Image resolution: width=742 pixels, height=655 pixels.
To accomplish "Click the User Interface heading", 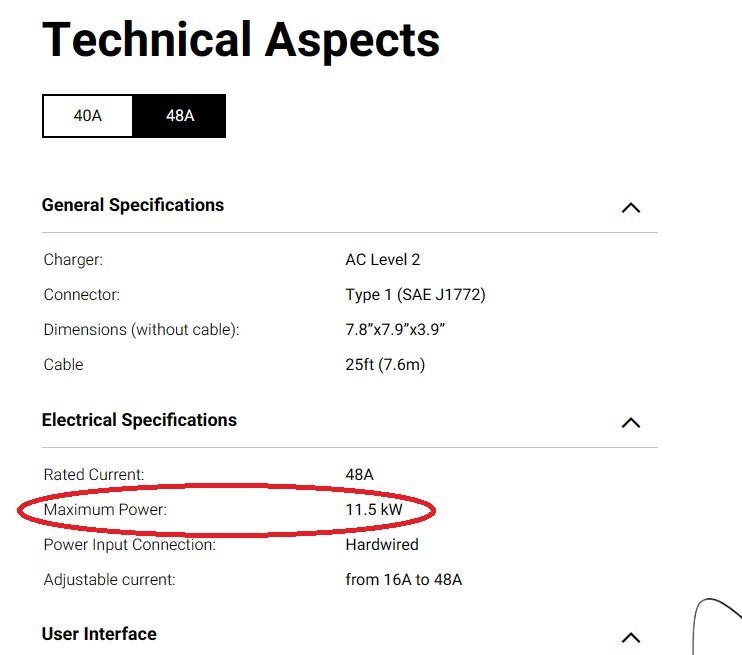I will pos(99,634).
